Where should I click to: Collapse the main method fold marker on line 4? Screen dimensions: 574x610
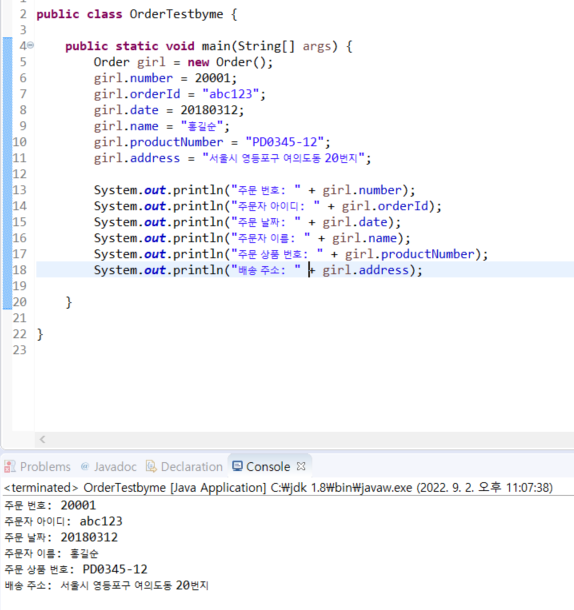[31, 46]
